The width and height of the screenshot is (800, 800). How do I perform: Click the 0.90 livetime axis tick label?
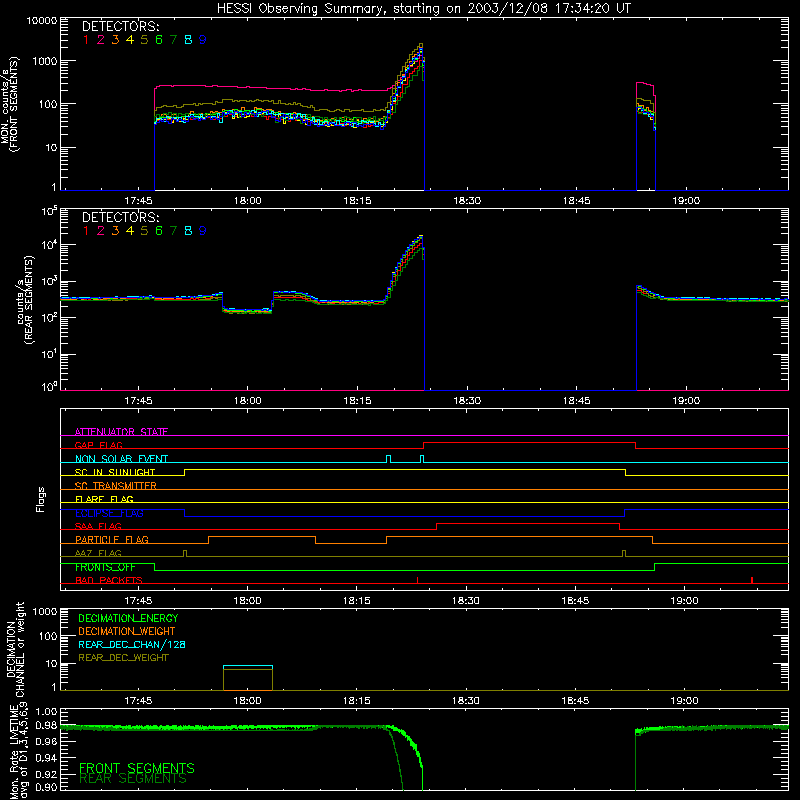pos(47,787)
